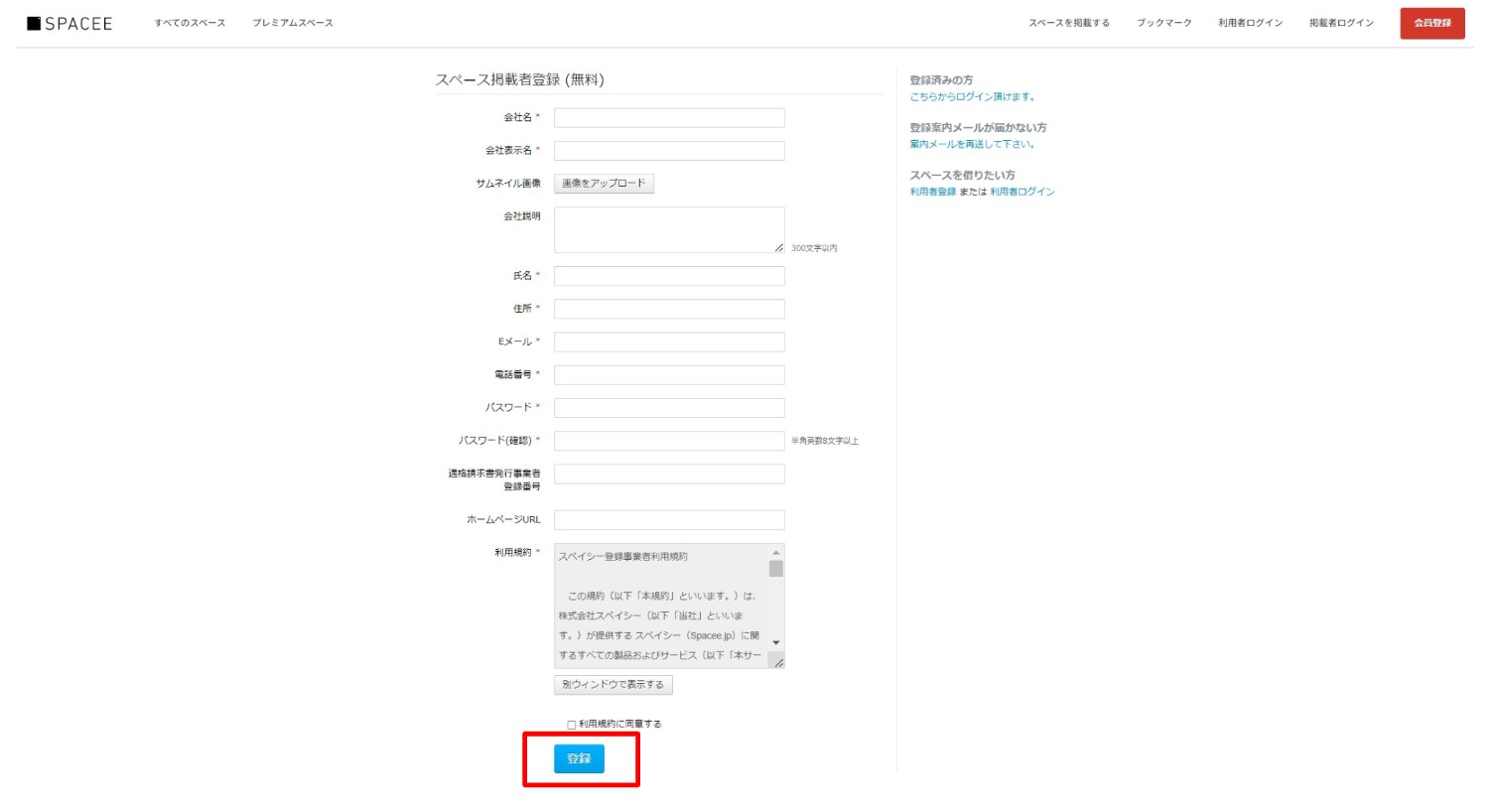This screenshot has width=1495, height=812.
Task: Check 利用規約に同意する checkbox
Action: point(572,725)
